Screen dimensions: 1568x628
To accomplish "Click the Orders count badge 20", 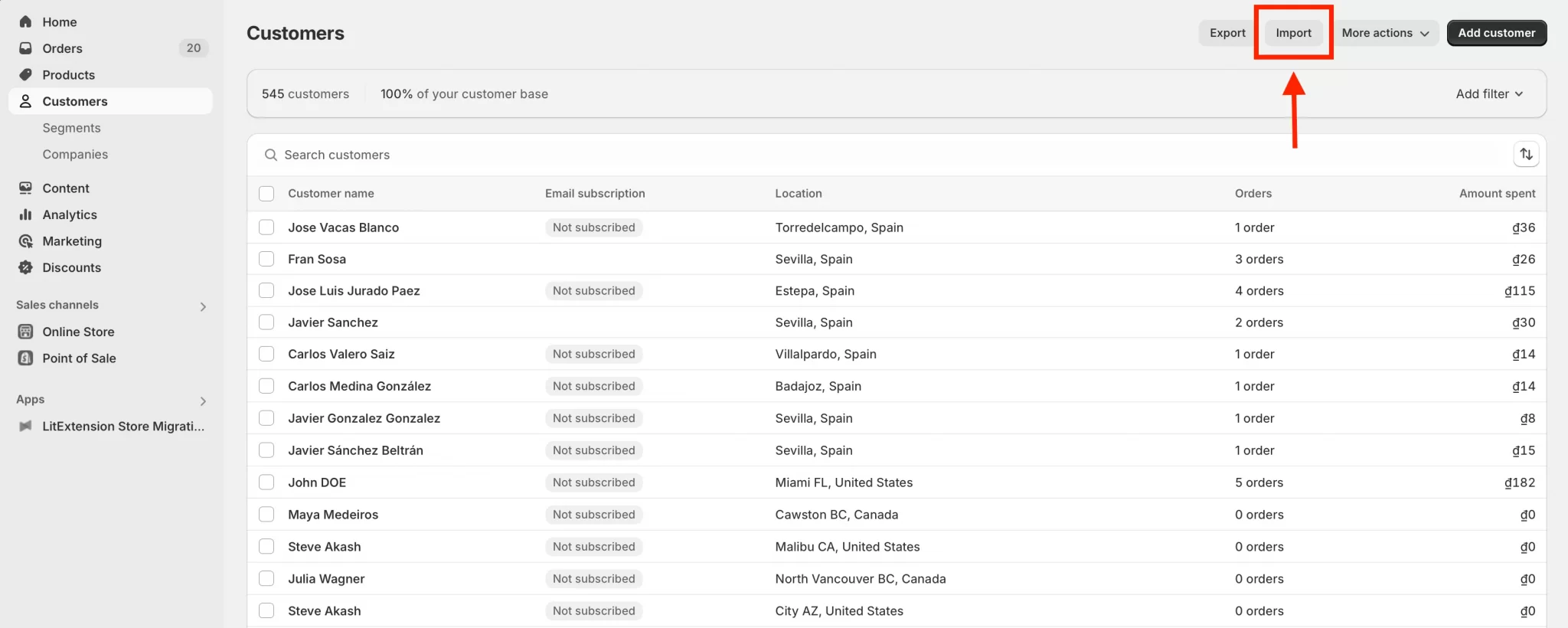I will coord(194,48).
